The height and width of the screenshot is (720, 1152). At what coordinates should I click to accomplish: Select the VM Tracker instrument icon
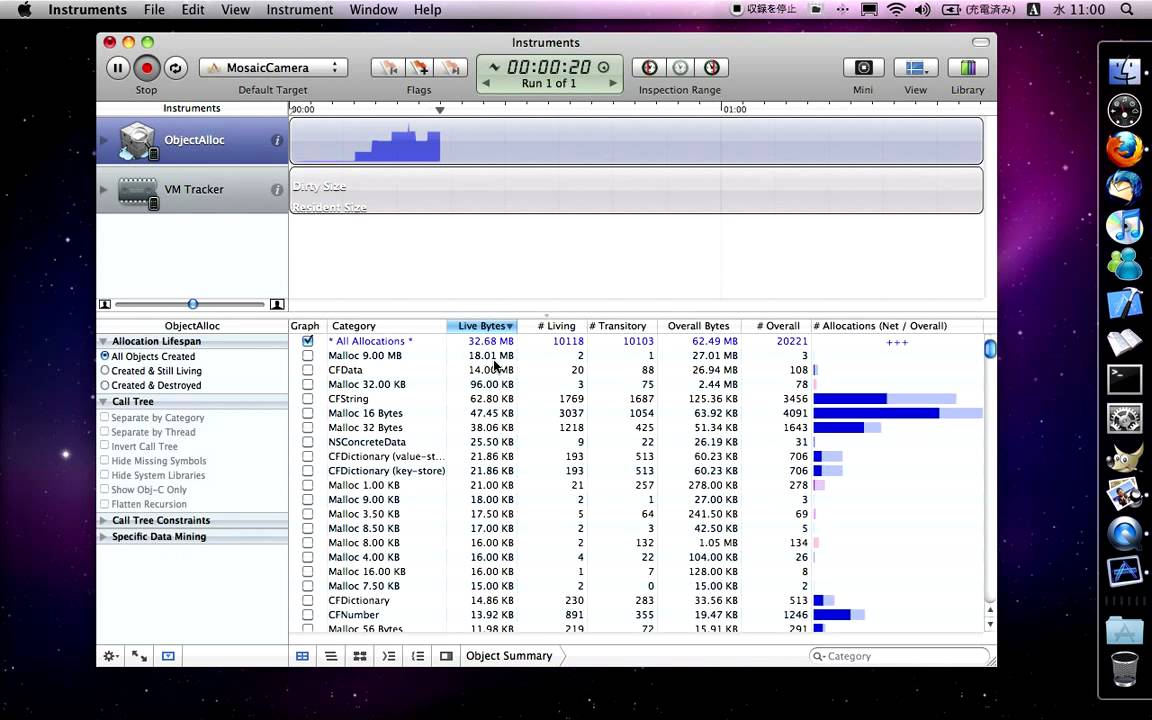point(138,191)
